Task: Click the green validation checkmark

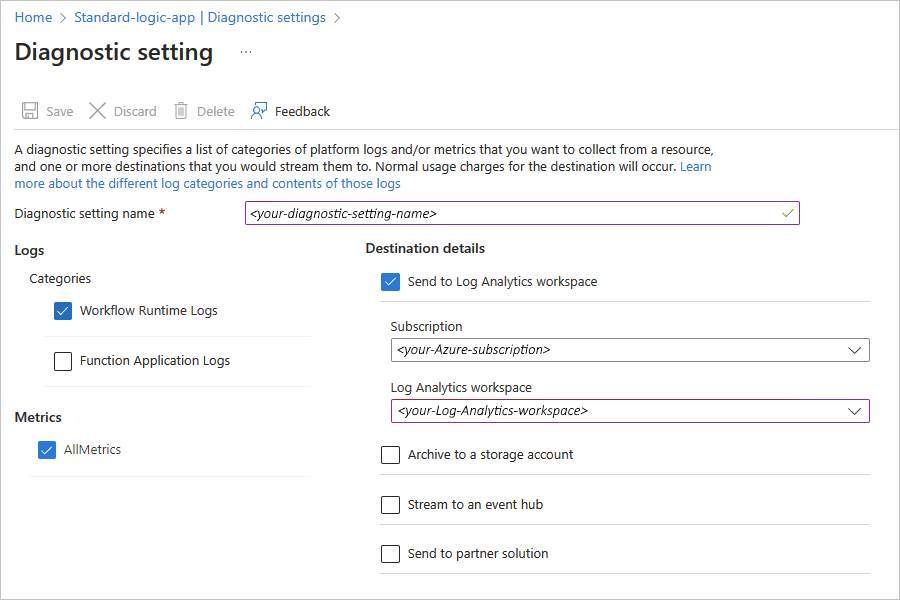Action: (786, 213)
